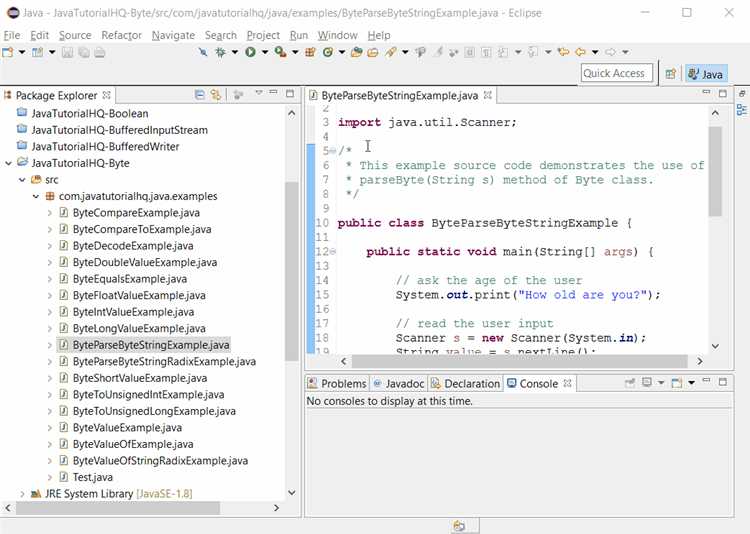Screen dimensions: 750x534
Task: Select ByteParseByteStringRadixExample.java in the tree
Action: tap(164, 362)
